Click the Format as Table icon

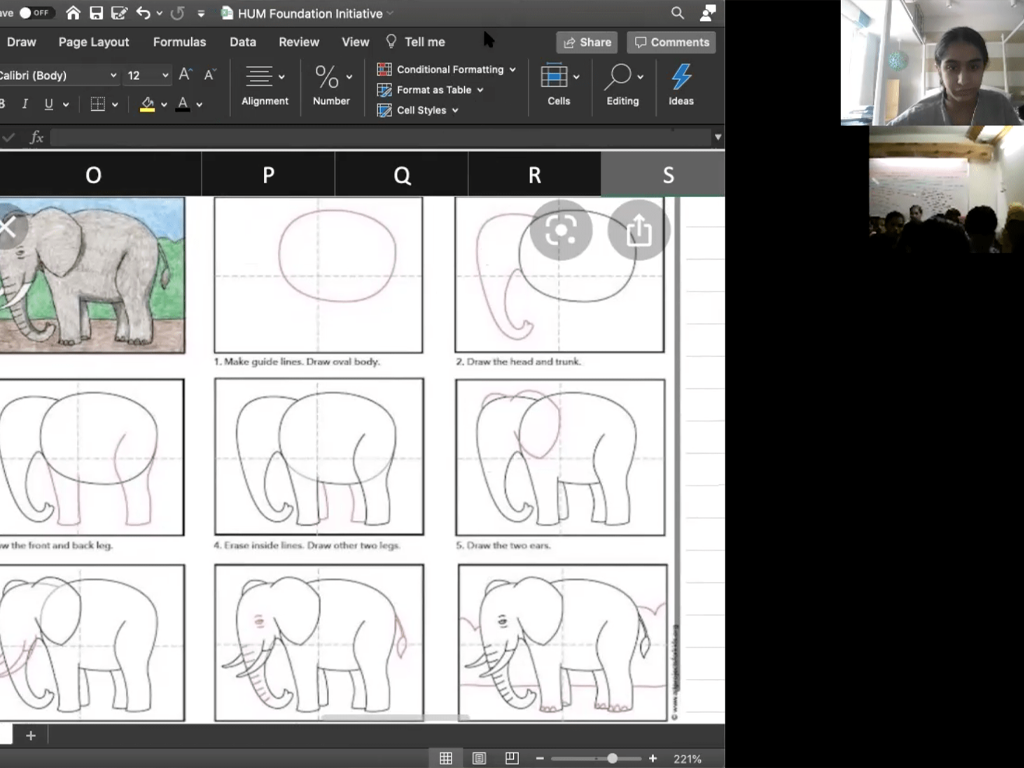385,90
